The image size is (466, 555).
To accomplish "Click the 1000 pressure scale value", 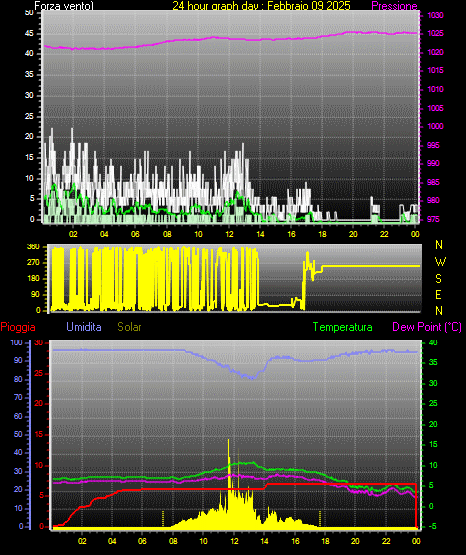I will tap(435, 126).
